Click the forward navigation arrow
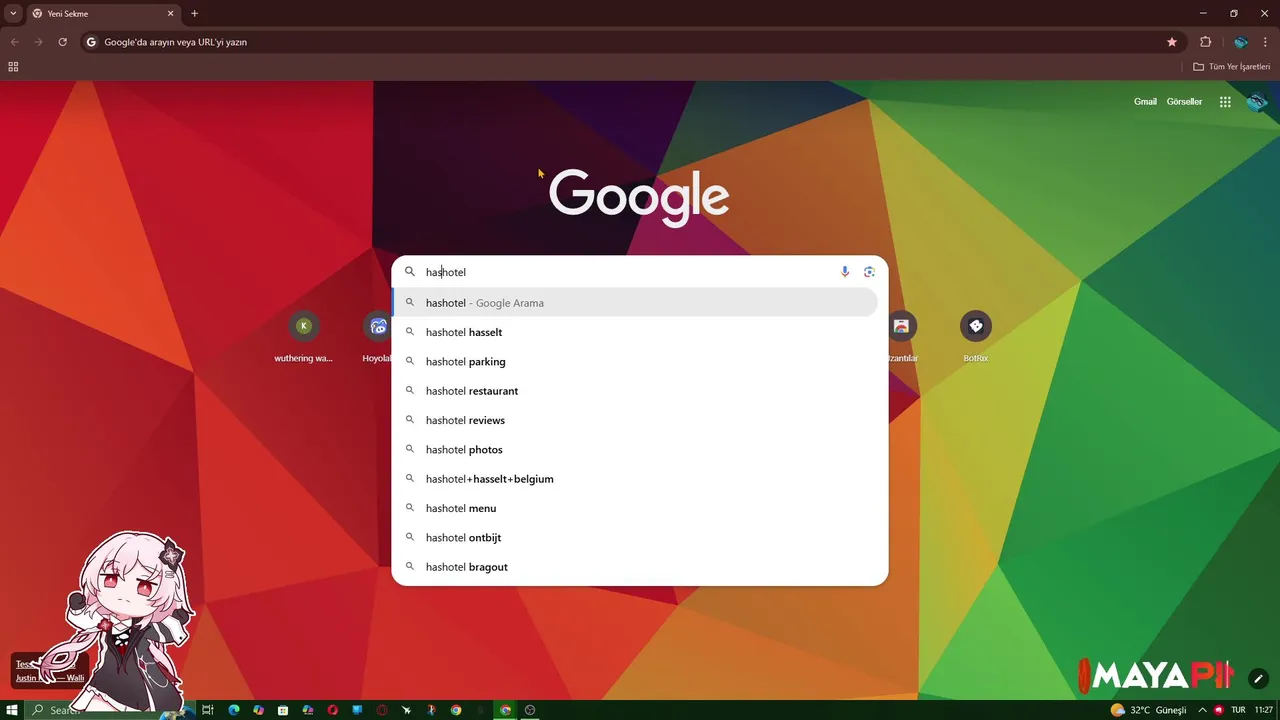Image resolution: width=1280 pixels, height=720 pixels. coord(38,42)
